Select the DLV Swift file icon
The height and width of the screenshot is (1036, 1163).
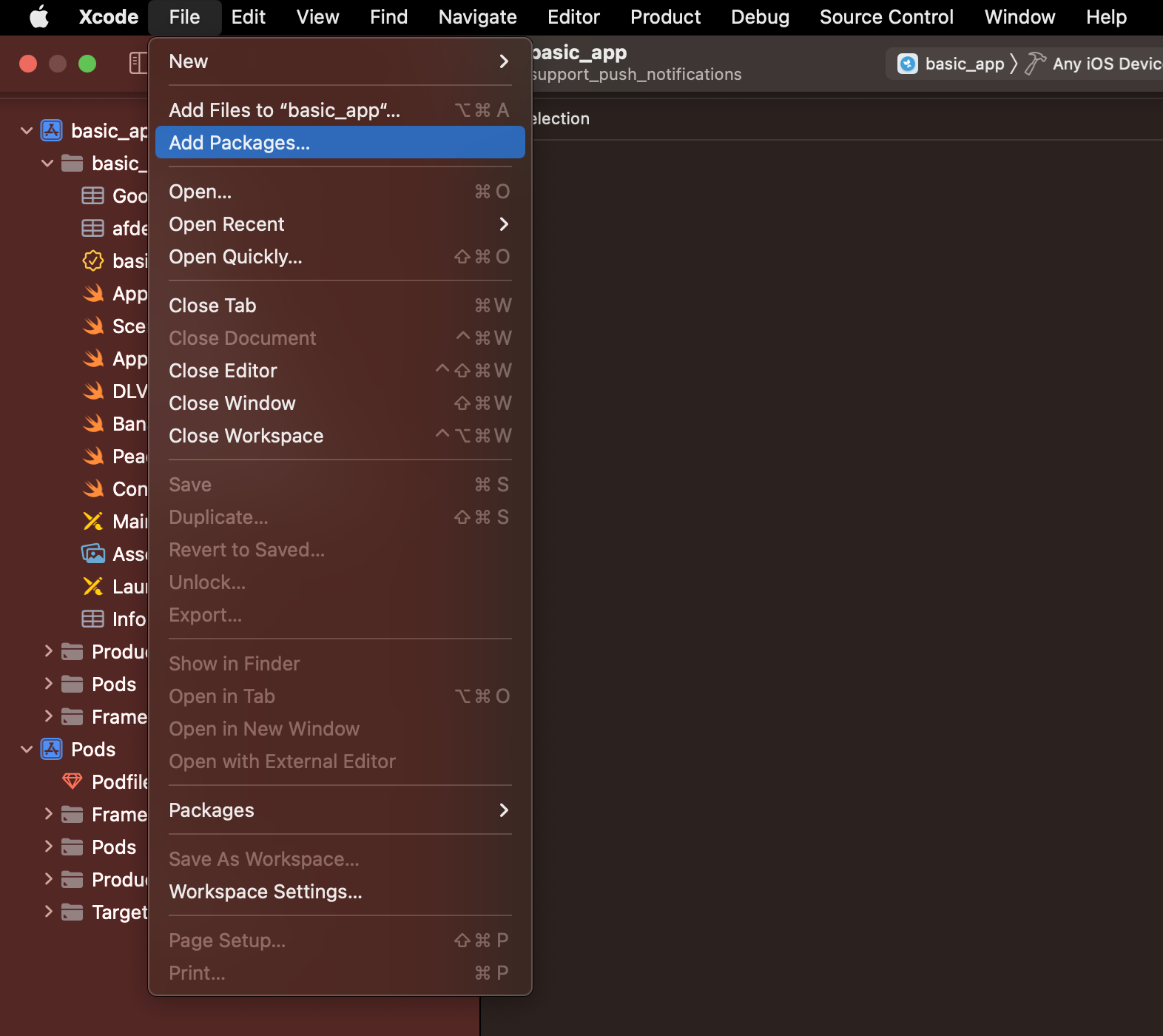coord(93,391)
